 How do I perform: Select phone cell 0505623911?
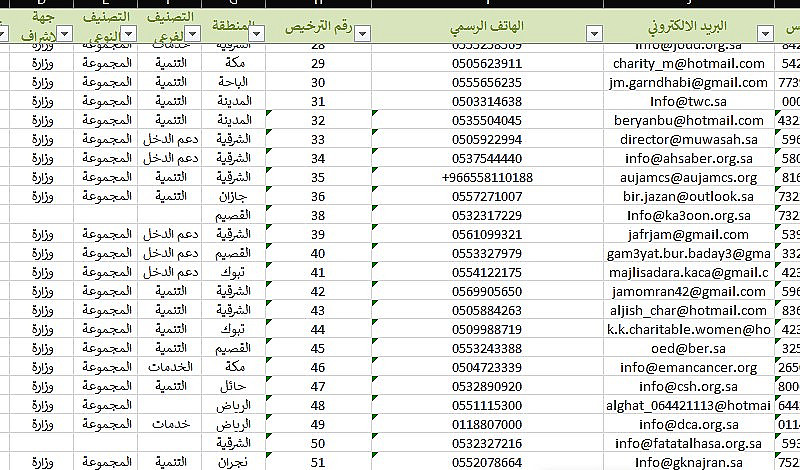point(487,63)
